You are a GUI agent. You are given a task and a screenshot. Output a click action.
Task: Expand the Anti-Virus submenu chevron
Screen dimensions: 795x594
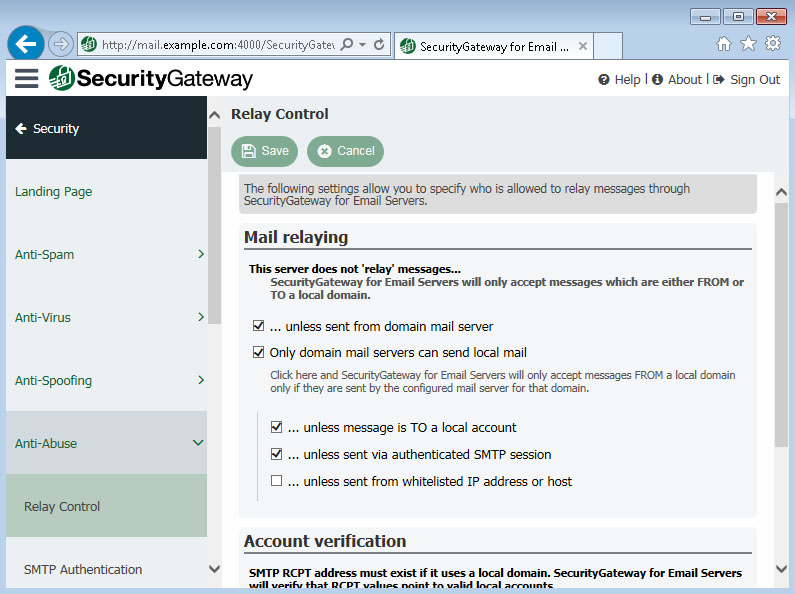click(201, 317)
